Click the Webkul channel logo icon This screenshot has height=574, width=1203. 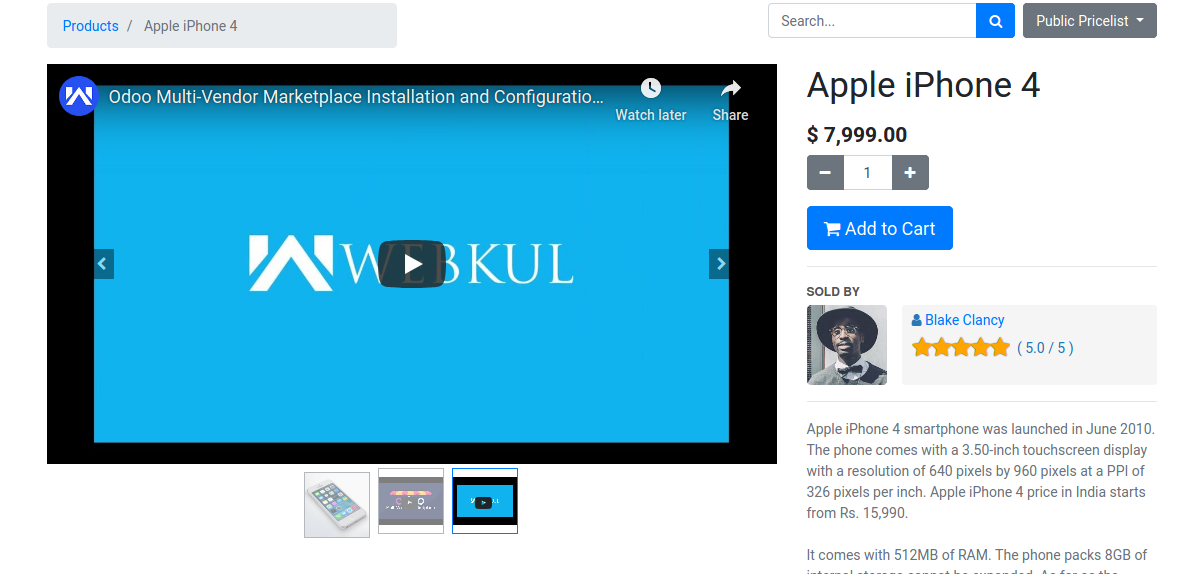[78, 97]
